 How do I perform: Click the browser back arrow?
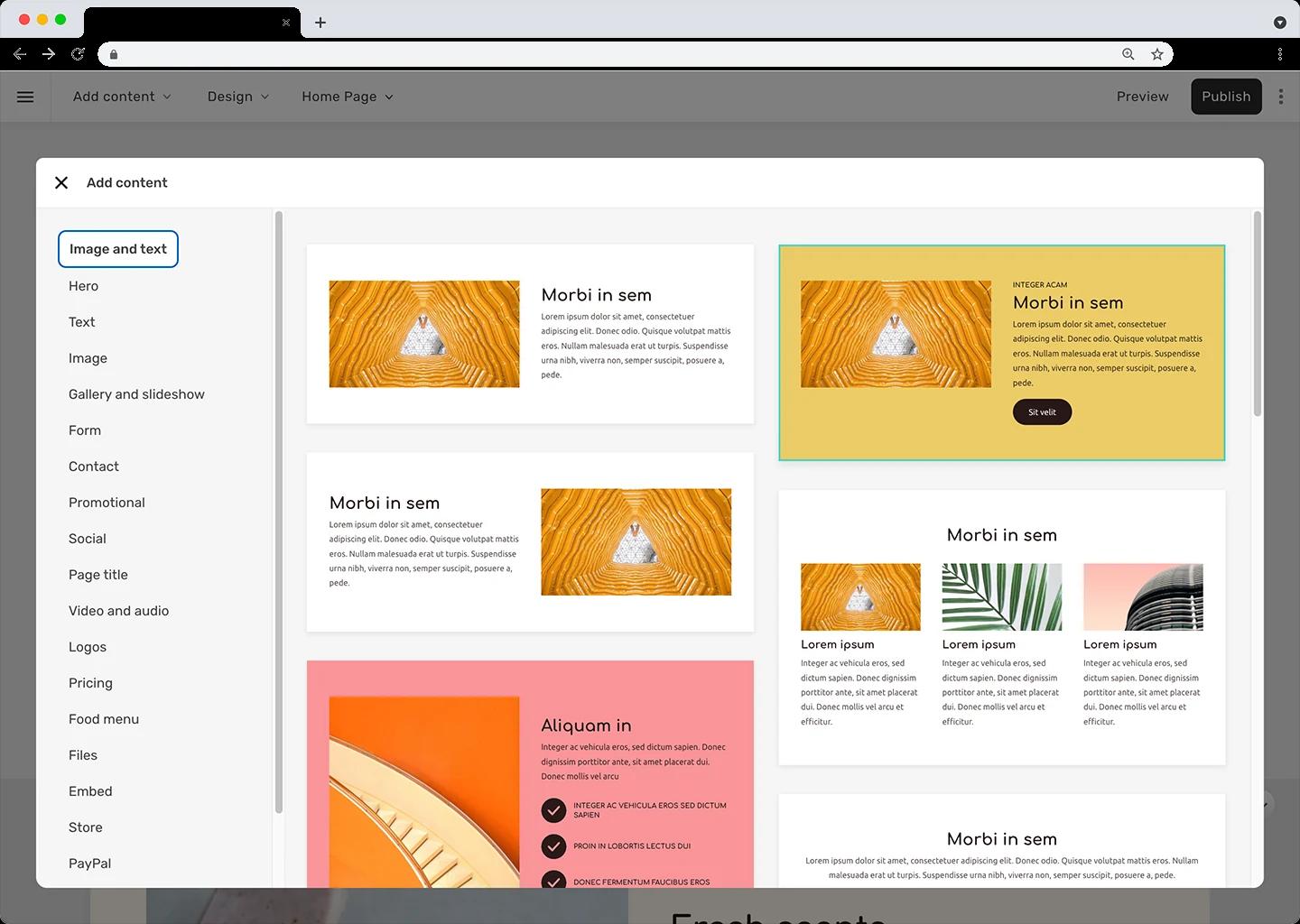(20, 54)
